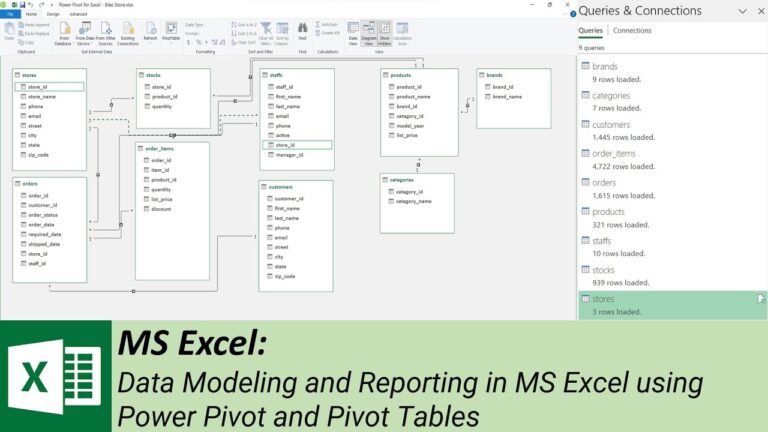Select the categories query
This screenshot has width=768, height=432.
(x=672, y=101)
